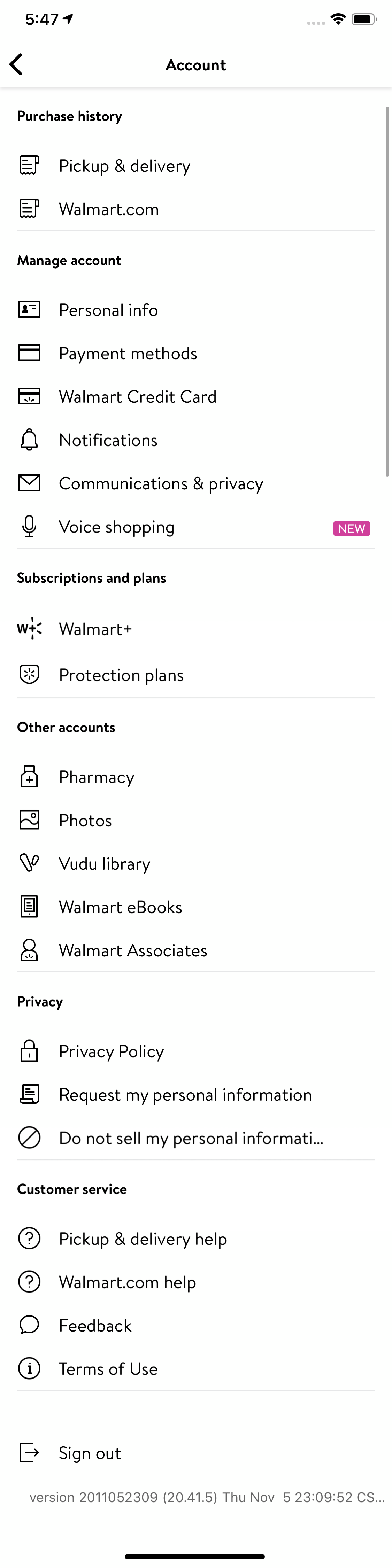392x1568 pixels.
Task: Open Walmart eBooks
Action: 120,907
